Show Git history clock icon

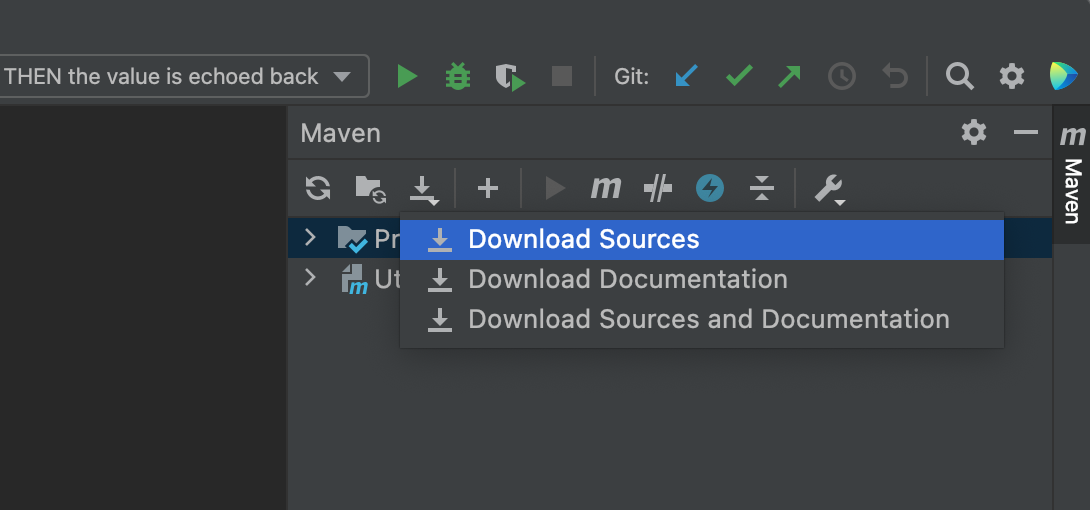click(842, 76)
